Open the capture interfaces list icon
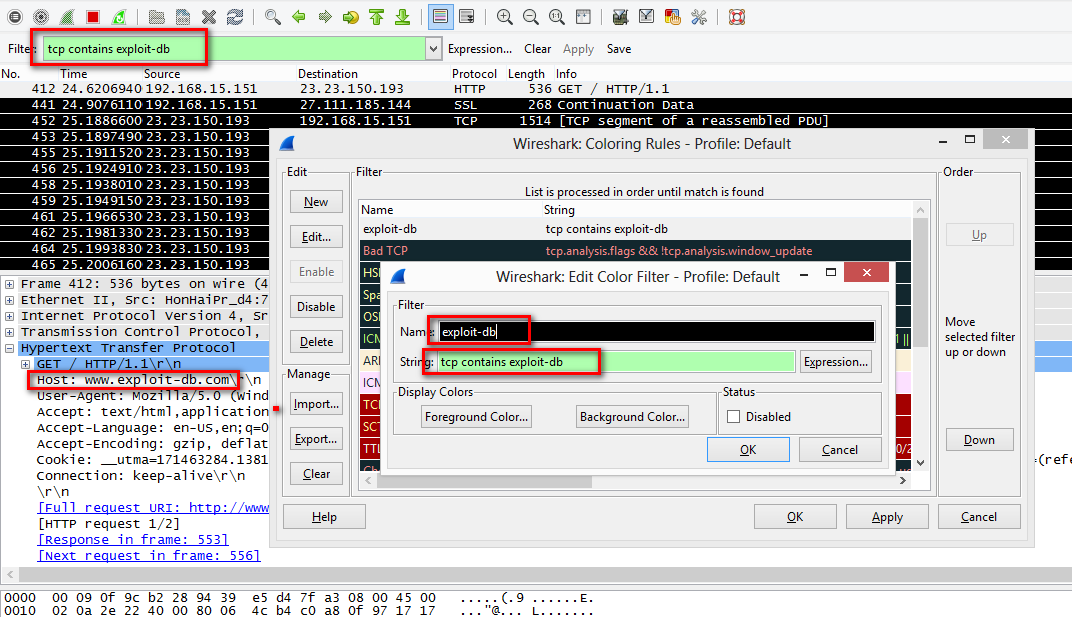The width and height of the screenshot is (1072, 617). [x=15, y=17]
